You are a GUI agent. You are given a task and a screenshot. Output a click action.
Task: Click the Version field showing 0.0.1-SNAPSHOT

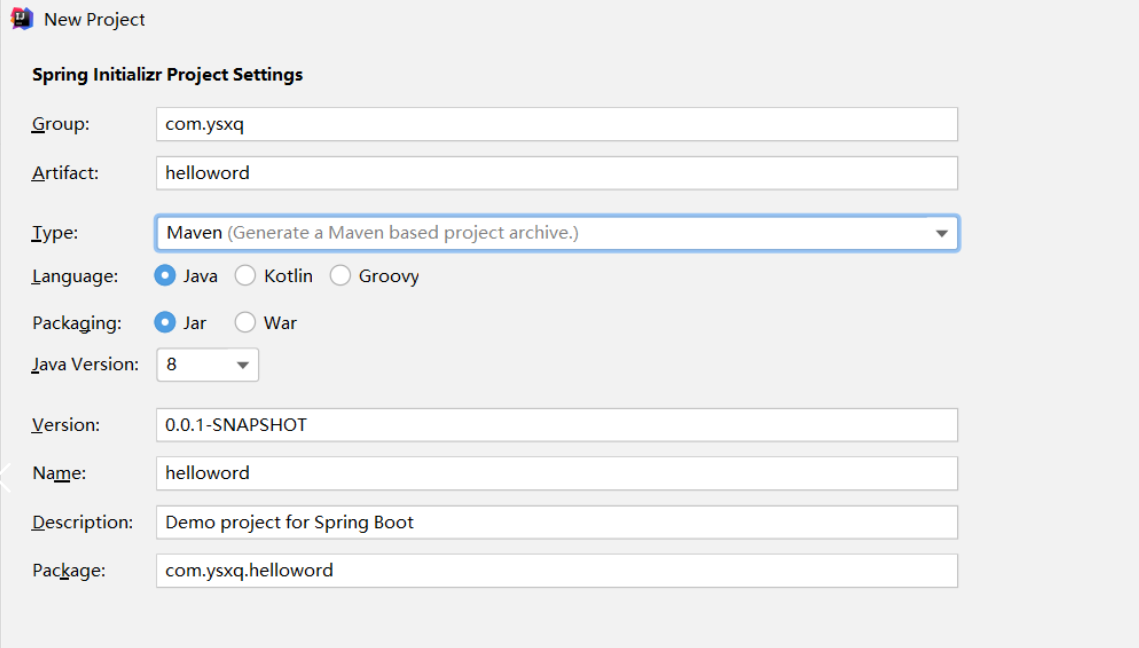point(556,425)
